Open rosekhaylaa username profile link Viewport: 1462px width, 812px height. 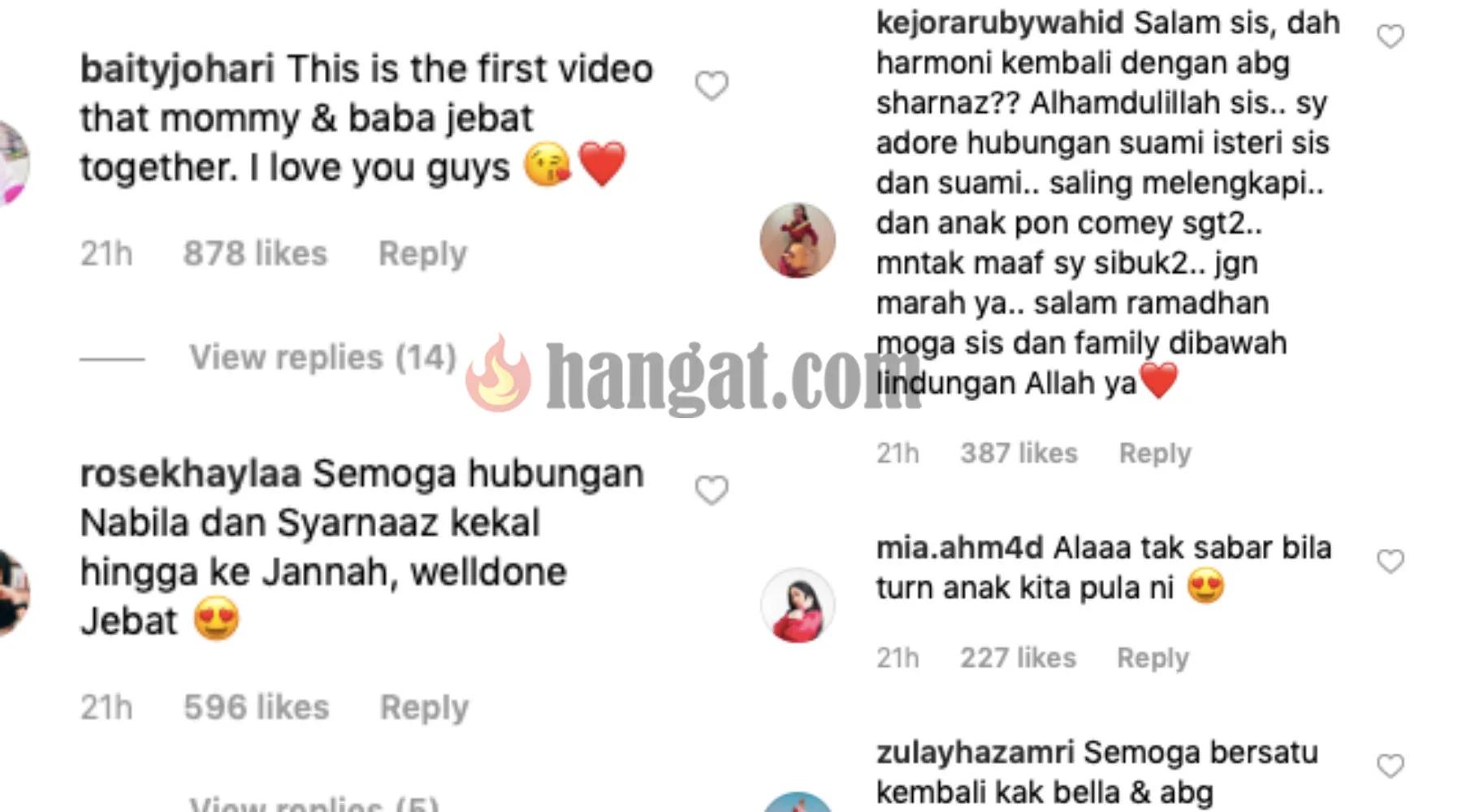point(191,474)
